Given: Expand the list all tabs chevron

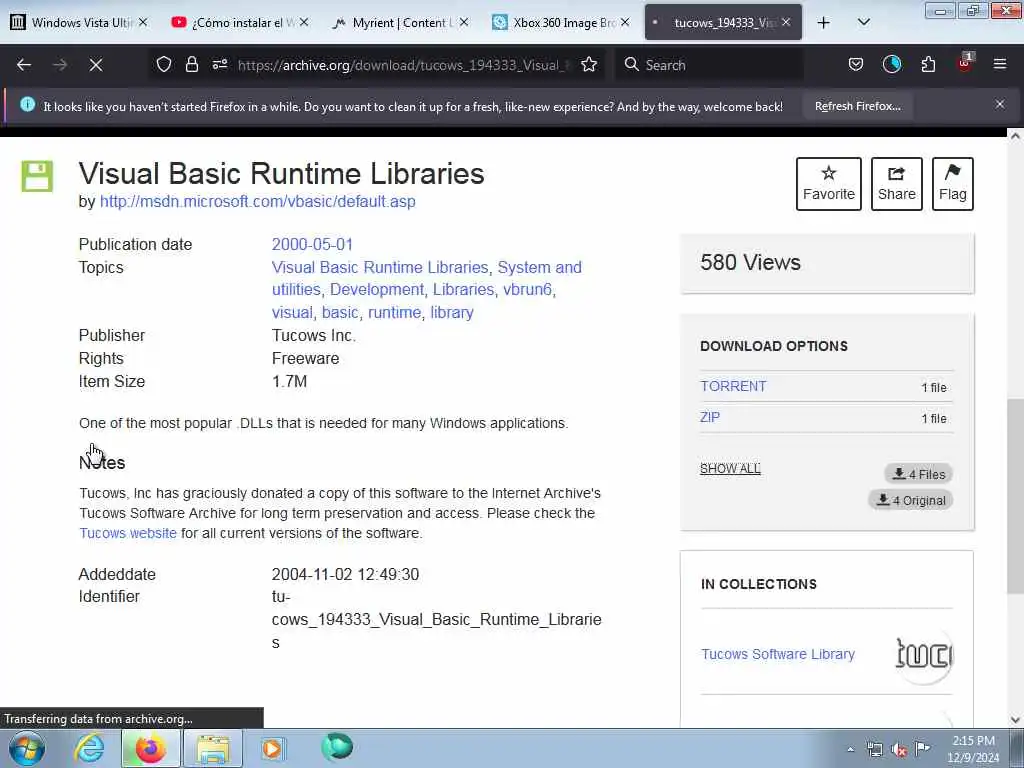Looking at the screenshot, I should (863, 23).
